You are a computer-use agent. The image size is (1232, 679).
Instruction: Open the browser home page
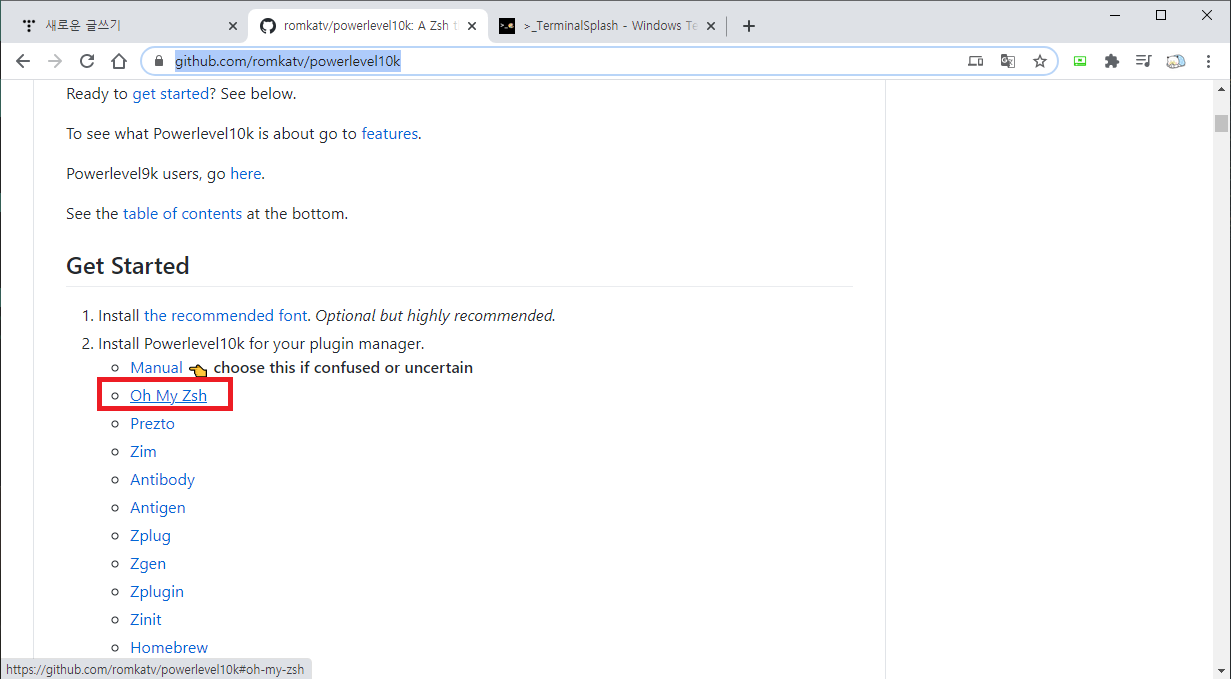tap(119, 61)
